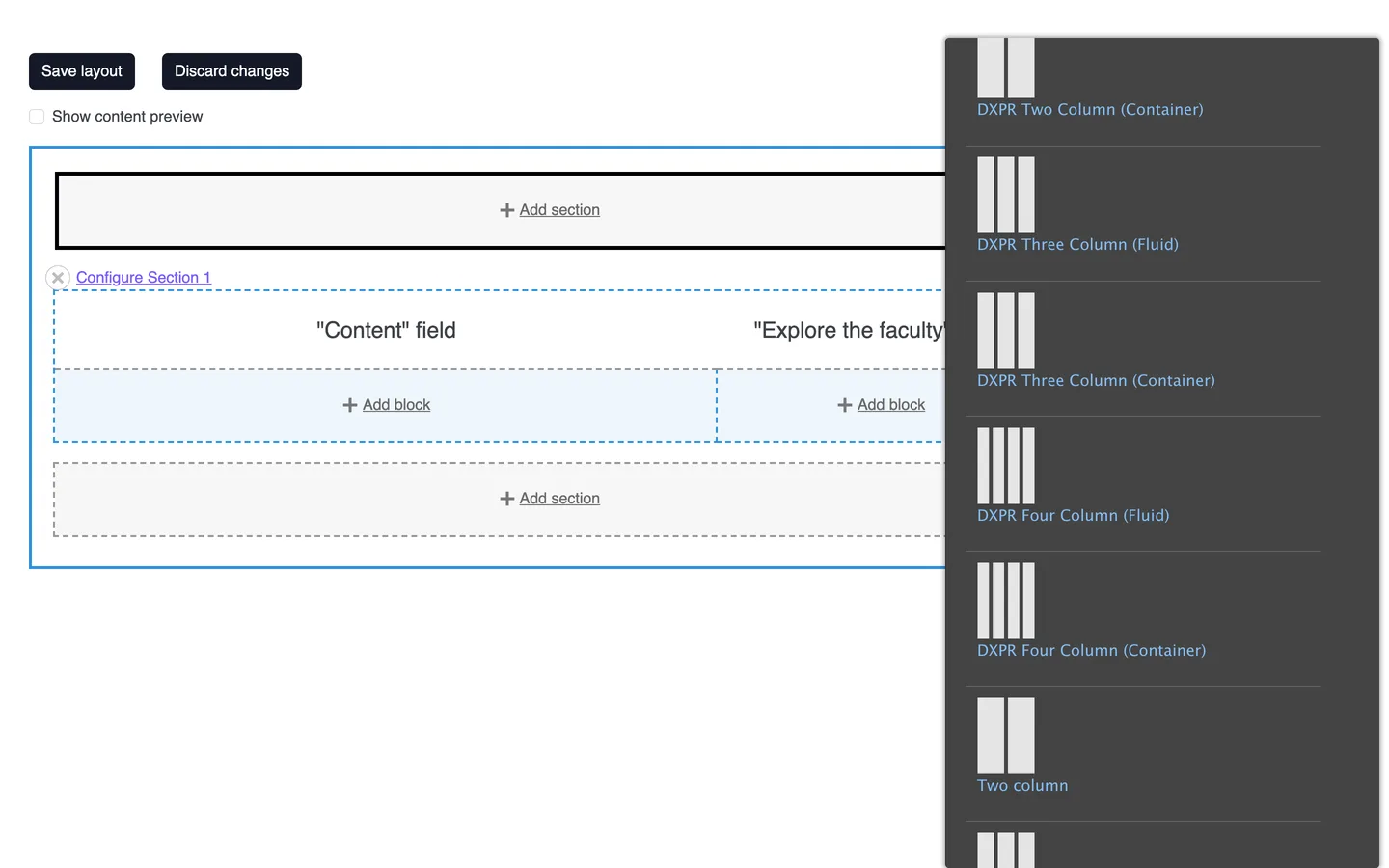This screenshot has width=1389, height=868.
Task: Click the plus icon of the top Add section
Action: click(x=507, y=210)
